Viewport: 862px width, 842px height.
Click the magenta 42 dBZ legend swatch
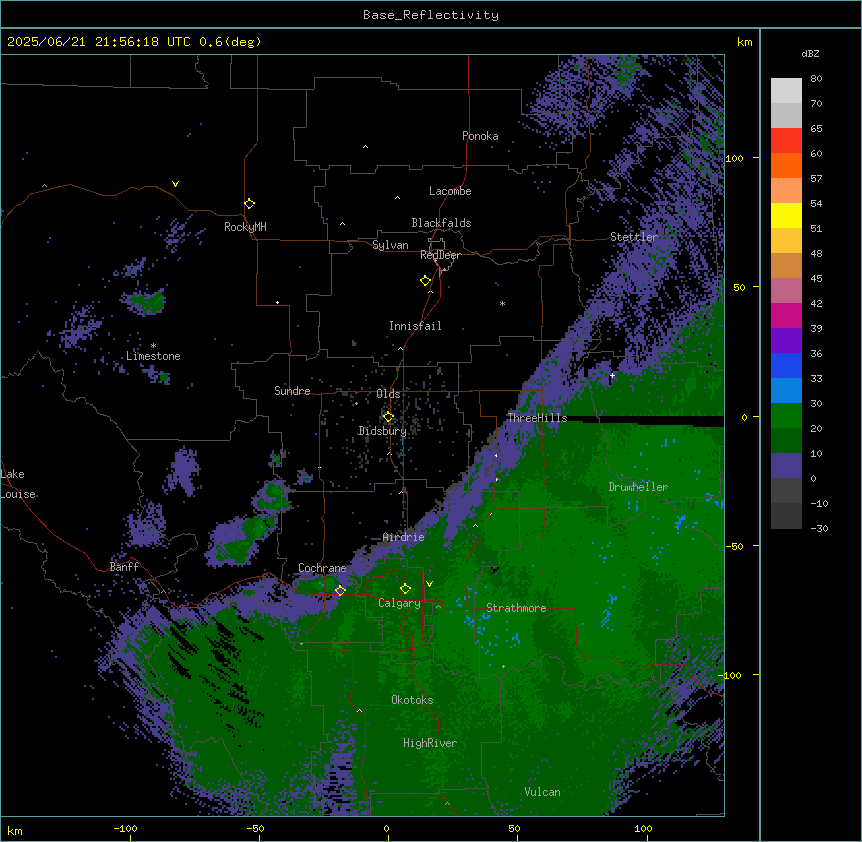pos(786,315)
